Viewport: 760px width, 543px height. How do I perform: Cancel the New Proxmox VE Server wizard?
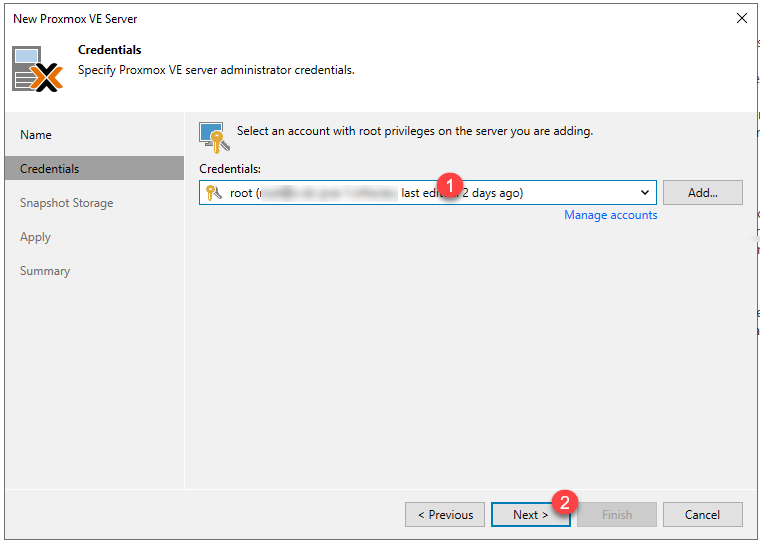pyautogui.click(x=703, y=514)
